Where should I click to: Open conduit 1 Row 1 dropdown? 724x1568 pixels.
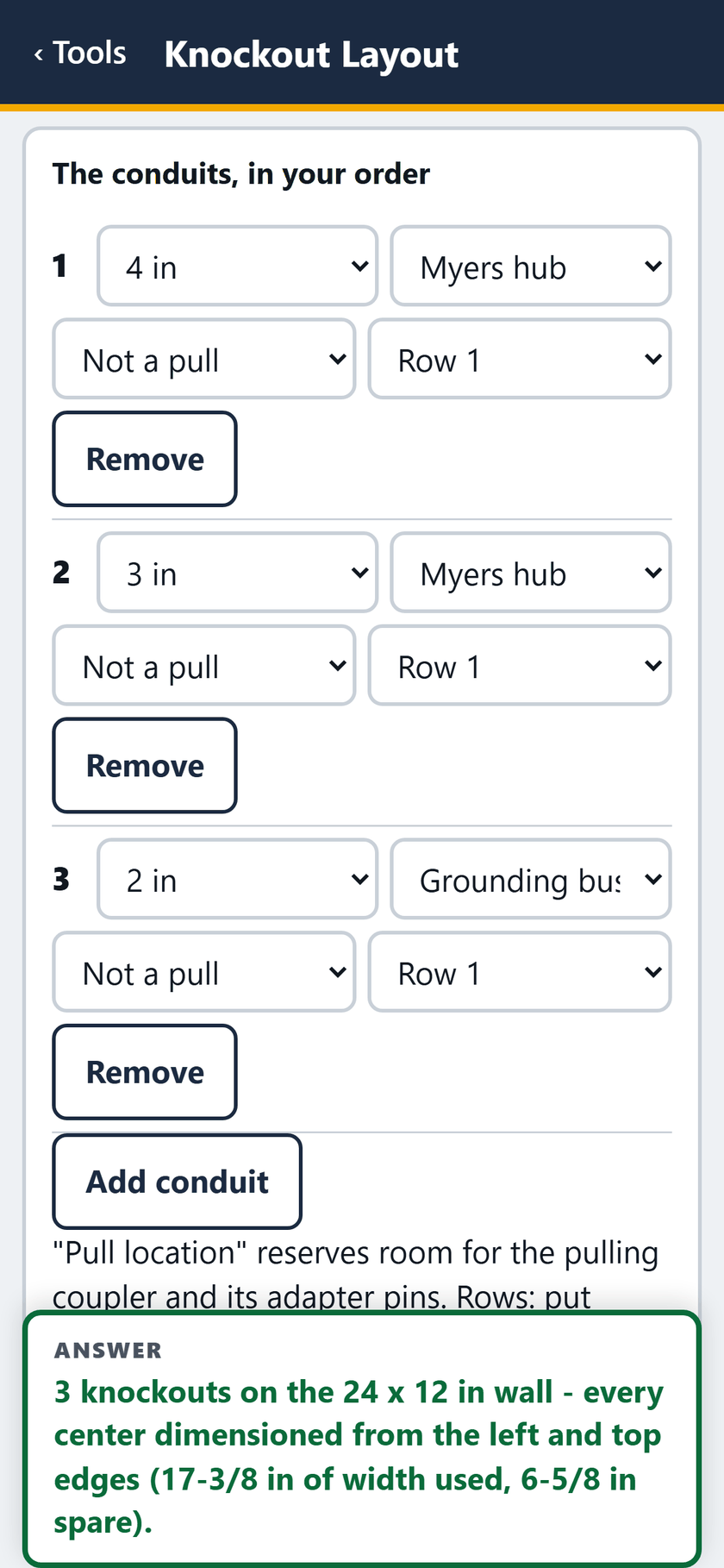click(x=520, y=359)
